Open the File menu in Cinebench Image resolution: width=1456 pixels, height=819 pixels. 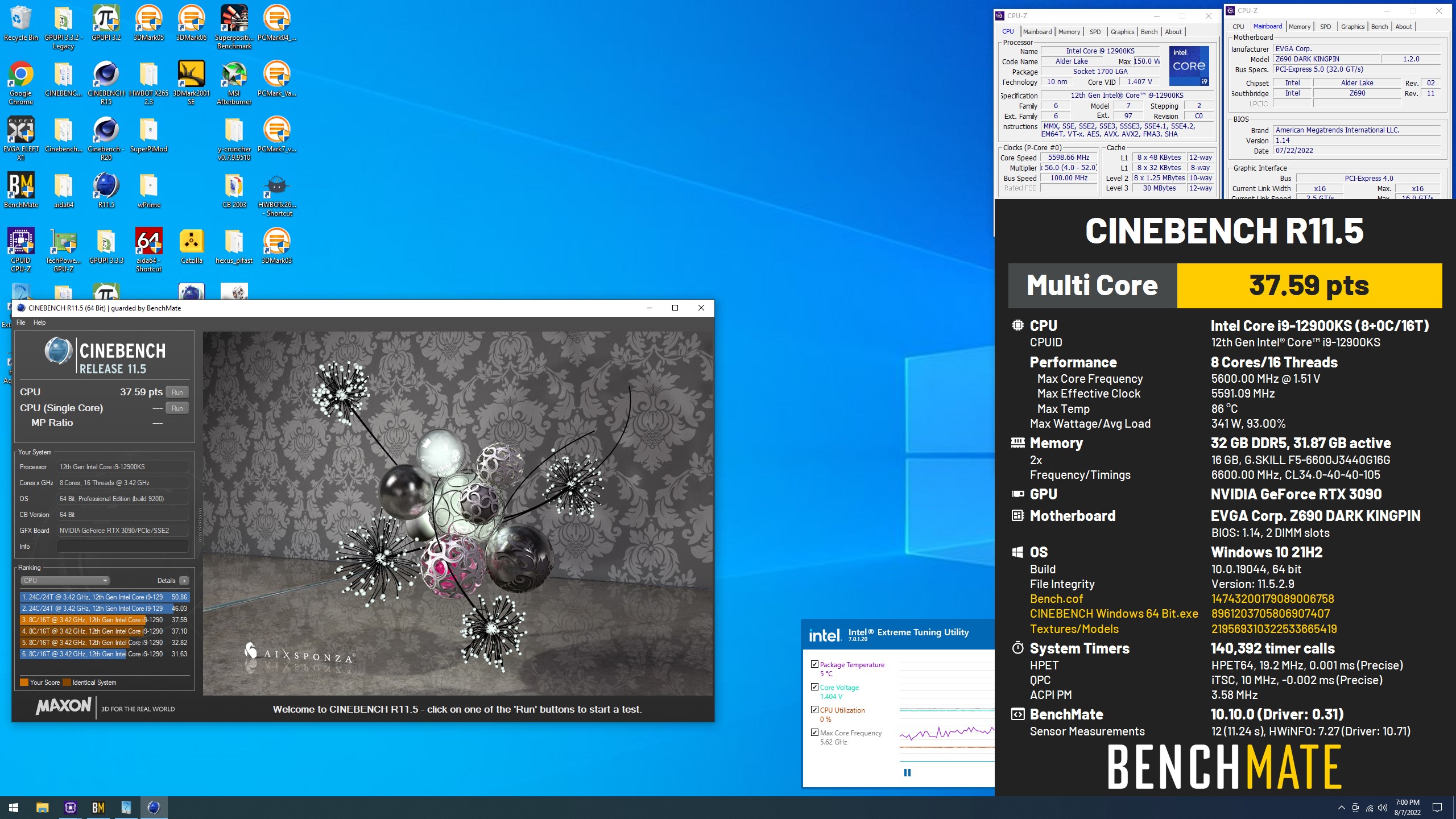pos(21,322)
